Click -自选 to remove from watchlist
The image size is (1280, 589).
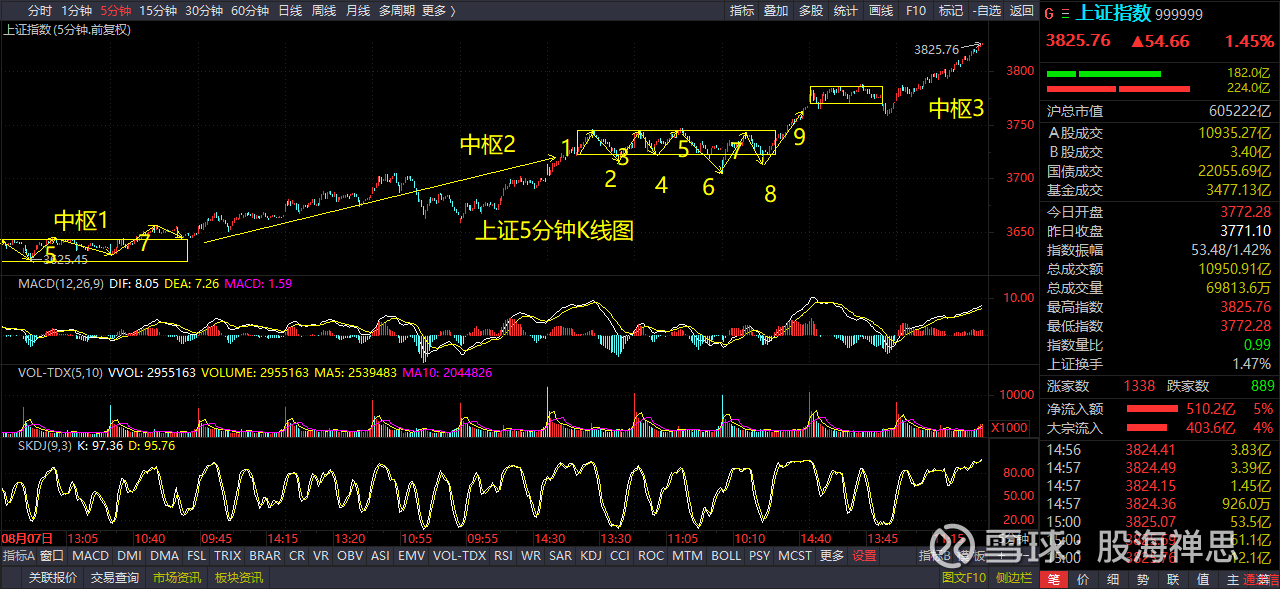[986, 10]
